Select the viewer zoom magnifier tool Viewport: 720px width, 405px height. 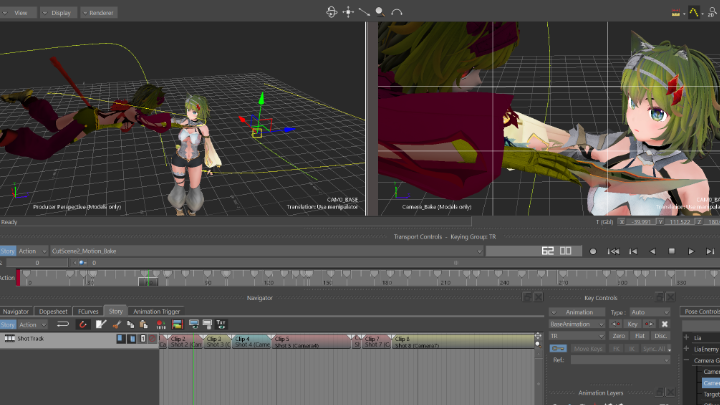tap(380, 12)
